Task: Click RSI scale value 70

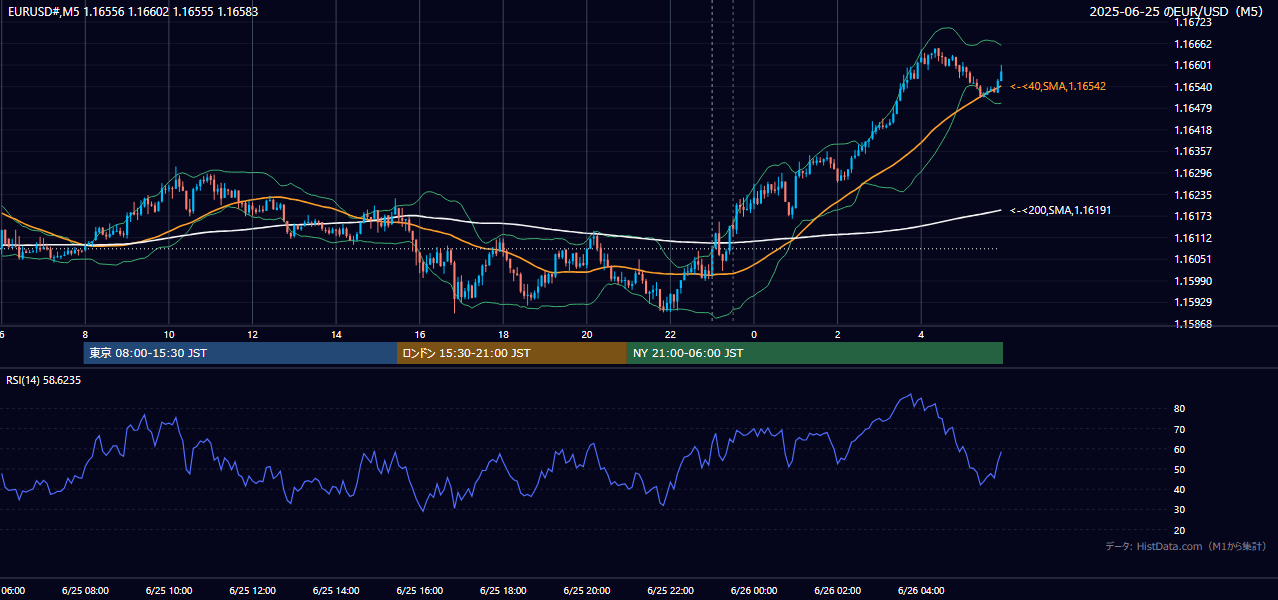Action: click(1180, 430)
